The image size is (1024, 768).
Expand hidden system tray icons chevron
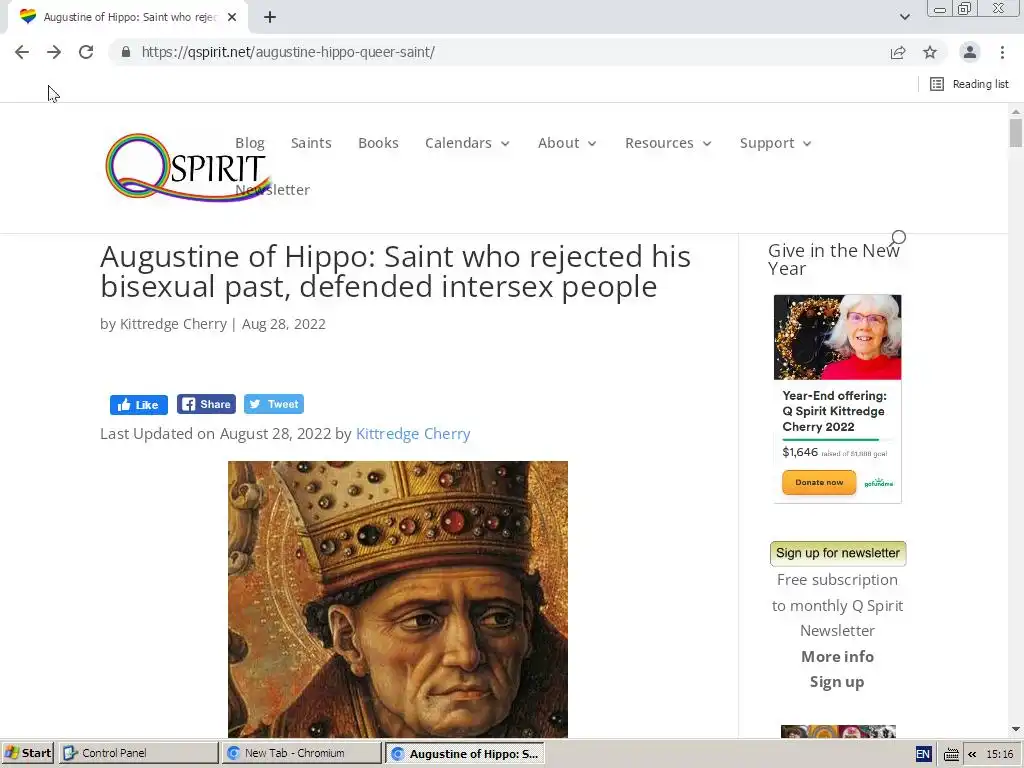pos(972,754)
